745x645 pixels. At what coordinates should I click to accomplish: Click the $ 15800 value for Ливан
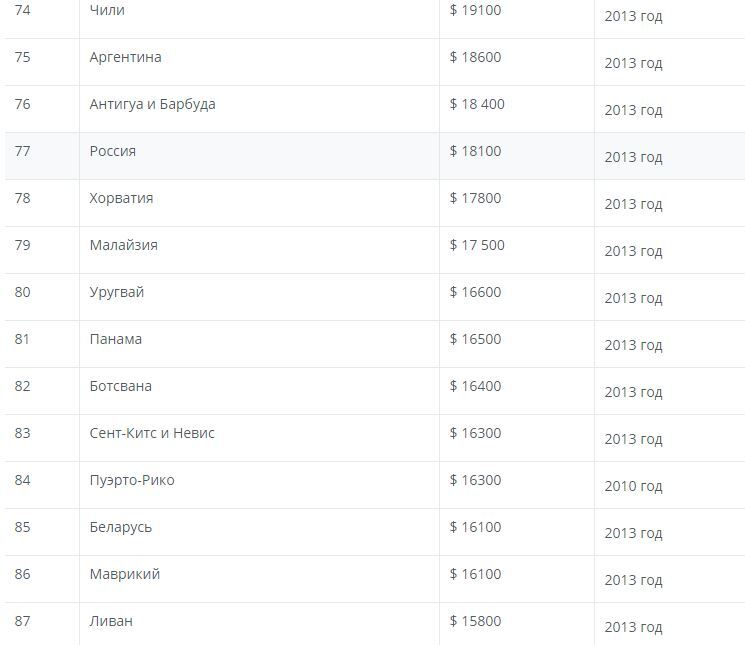tap(475, 621)
